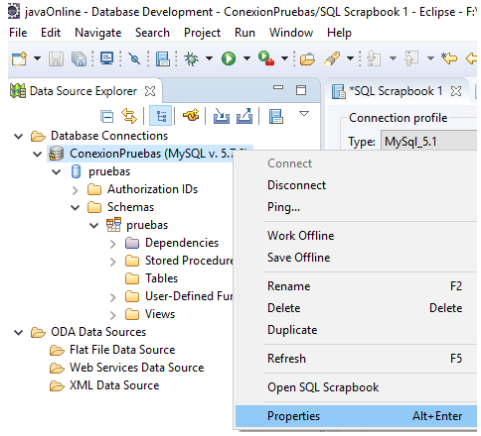481x436 pixels.
Task: Close the SQL Scrapbook 1 tab
Action: point(456,91)
